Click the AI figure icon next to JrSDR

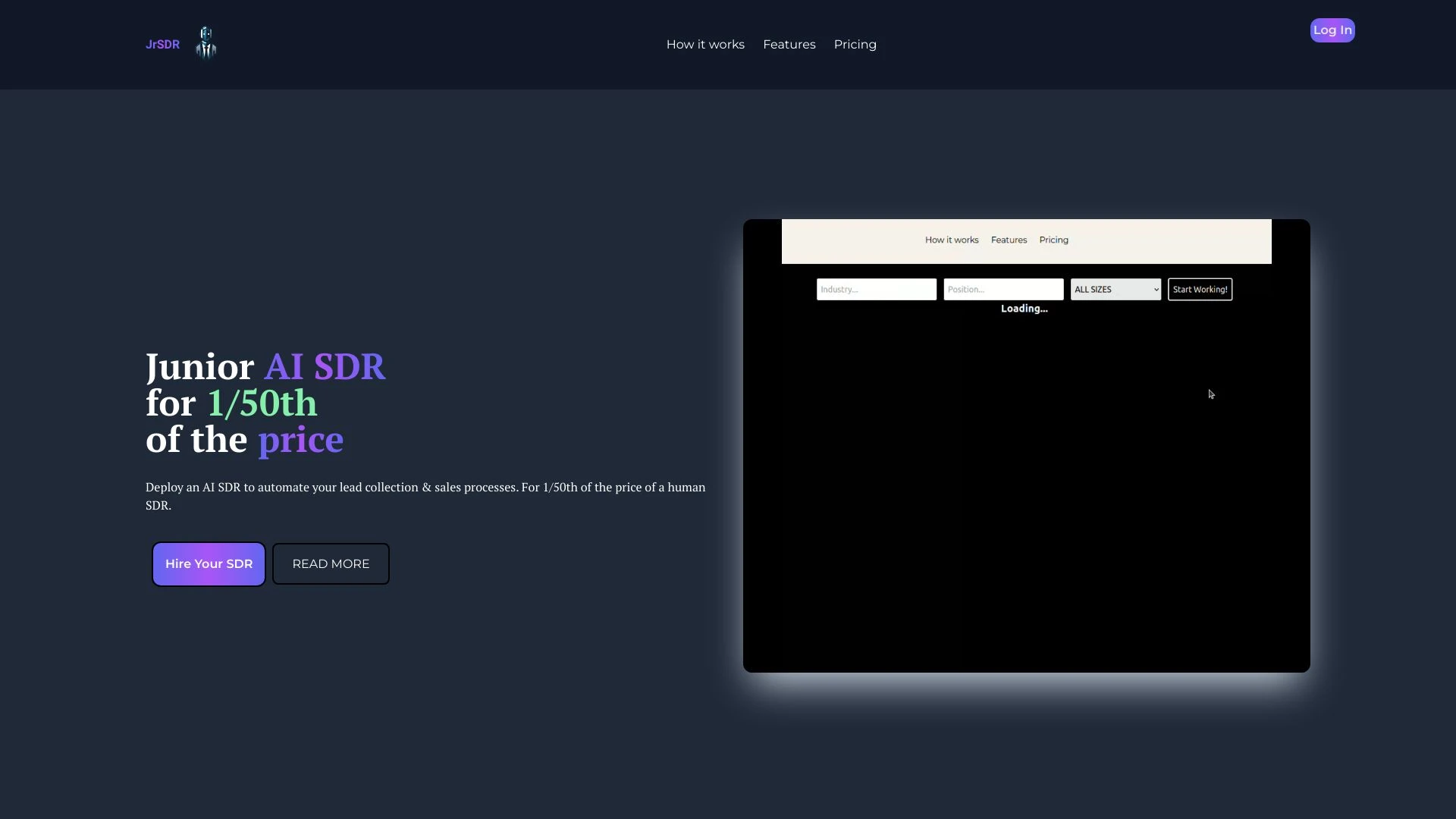click(207, 42)
